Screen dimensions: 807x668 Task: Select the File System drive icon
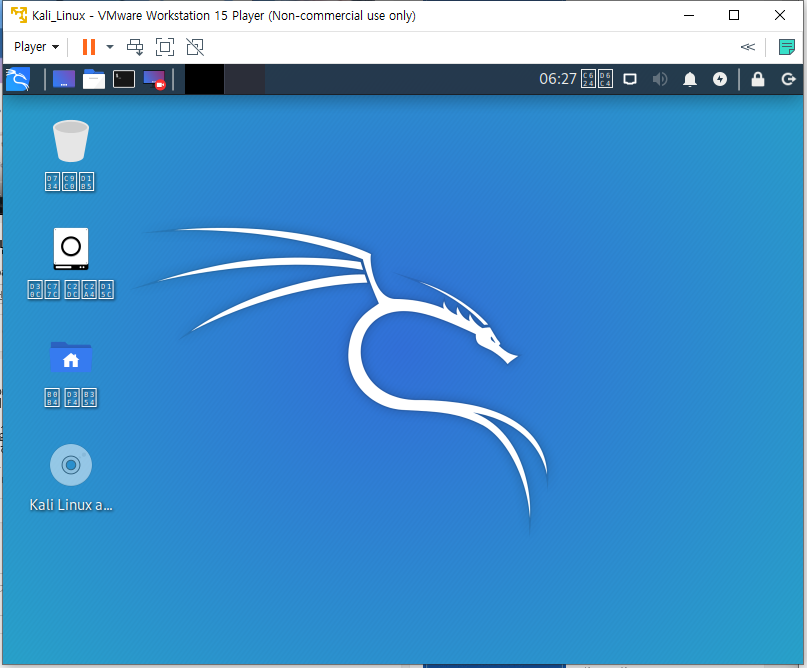click(71, 249)
